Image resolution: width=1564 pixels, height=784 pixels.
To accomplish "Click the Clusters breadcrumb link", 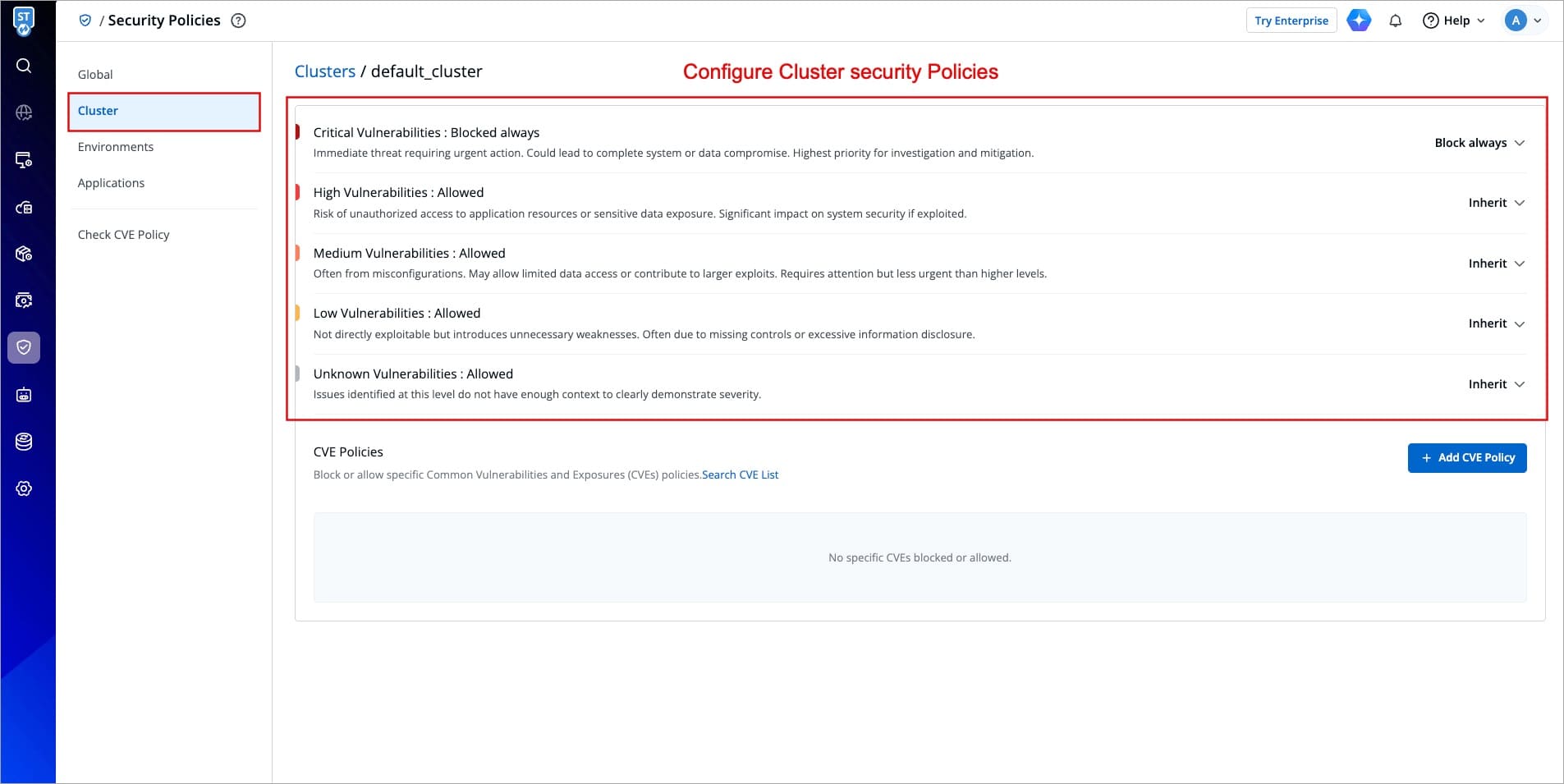I will 324,71.
